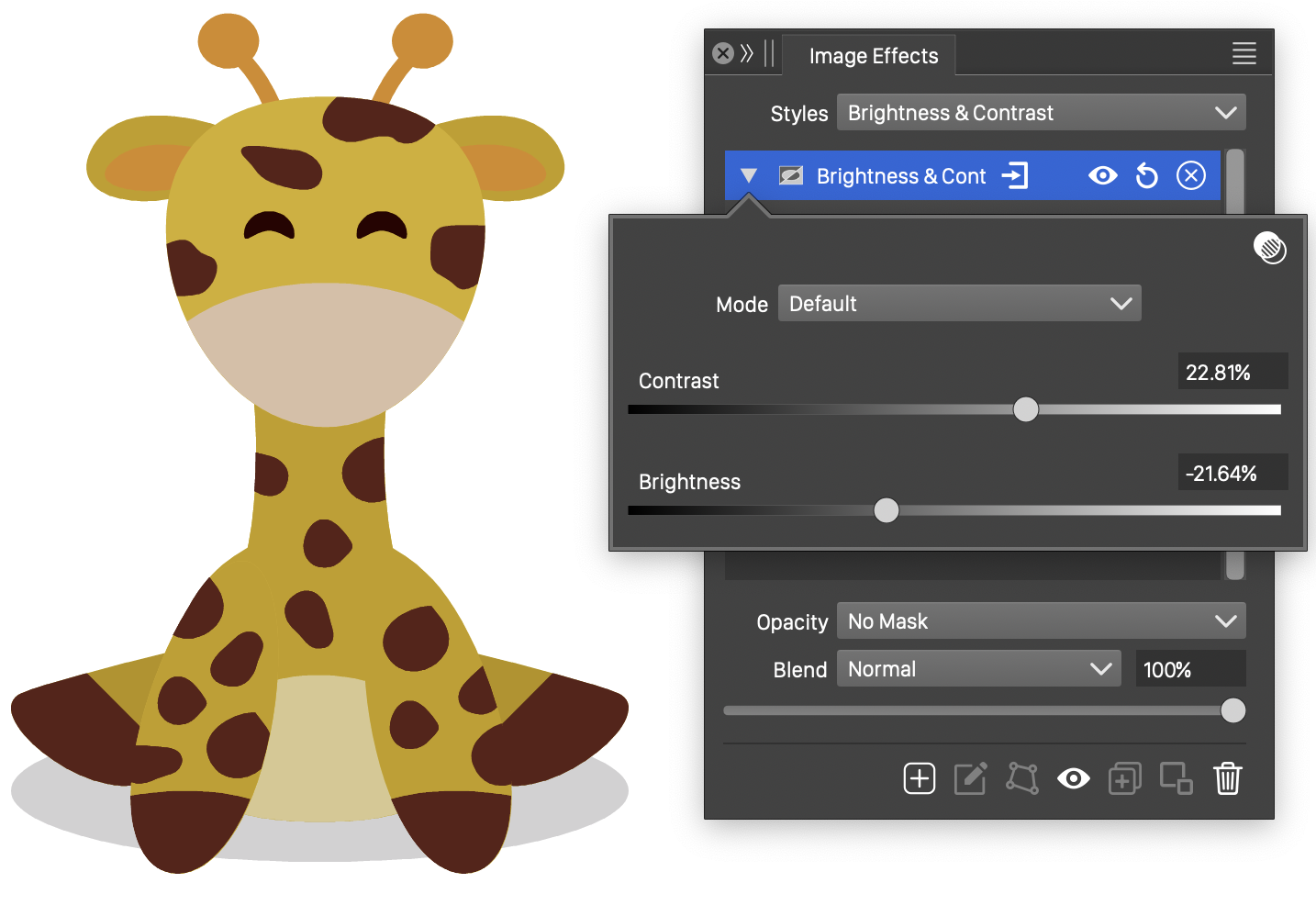Image resolution: width=1316 pixels, height=905 pixels.
Task: Expand the Blend mode Normal dropdown
Action: [x=978, y=669]
